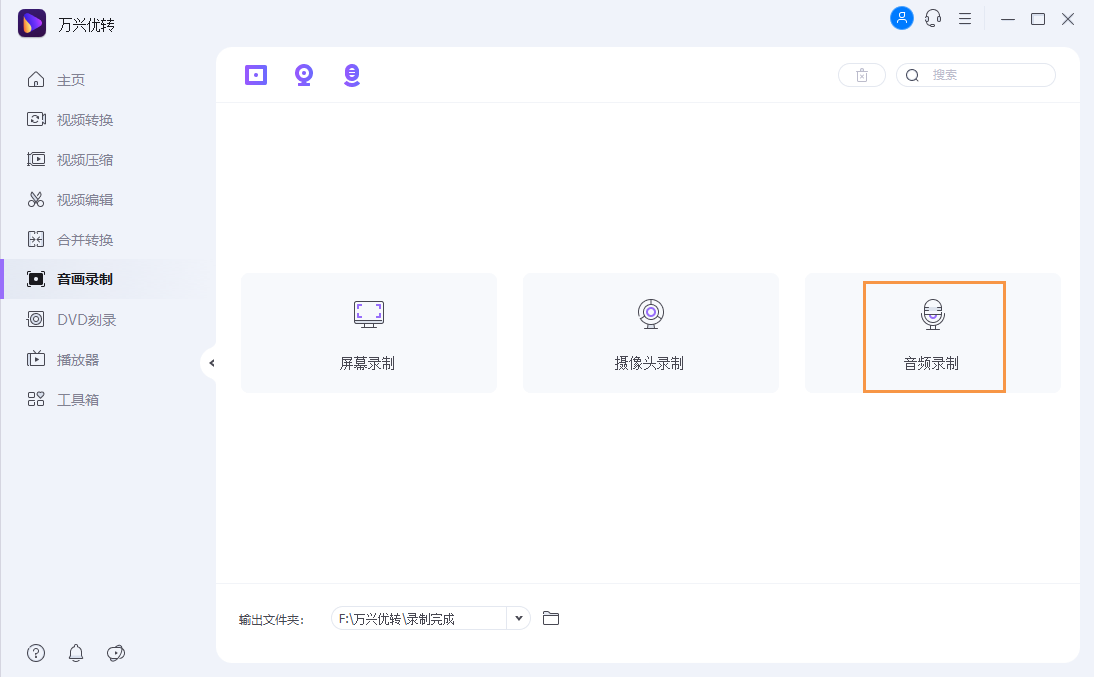
Task: Select the webcam recording icon in top toolbar
Action: coord(303,75)
